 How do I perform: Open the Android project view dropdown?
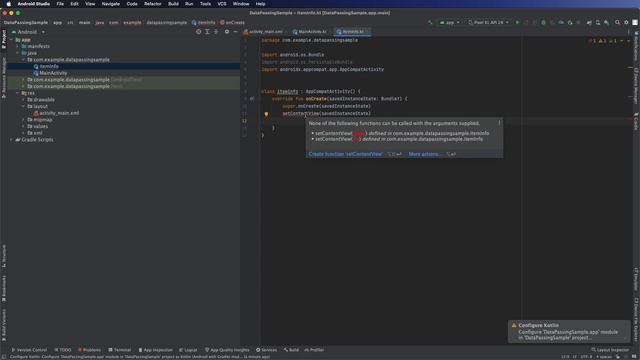(28, 32)
